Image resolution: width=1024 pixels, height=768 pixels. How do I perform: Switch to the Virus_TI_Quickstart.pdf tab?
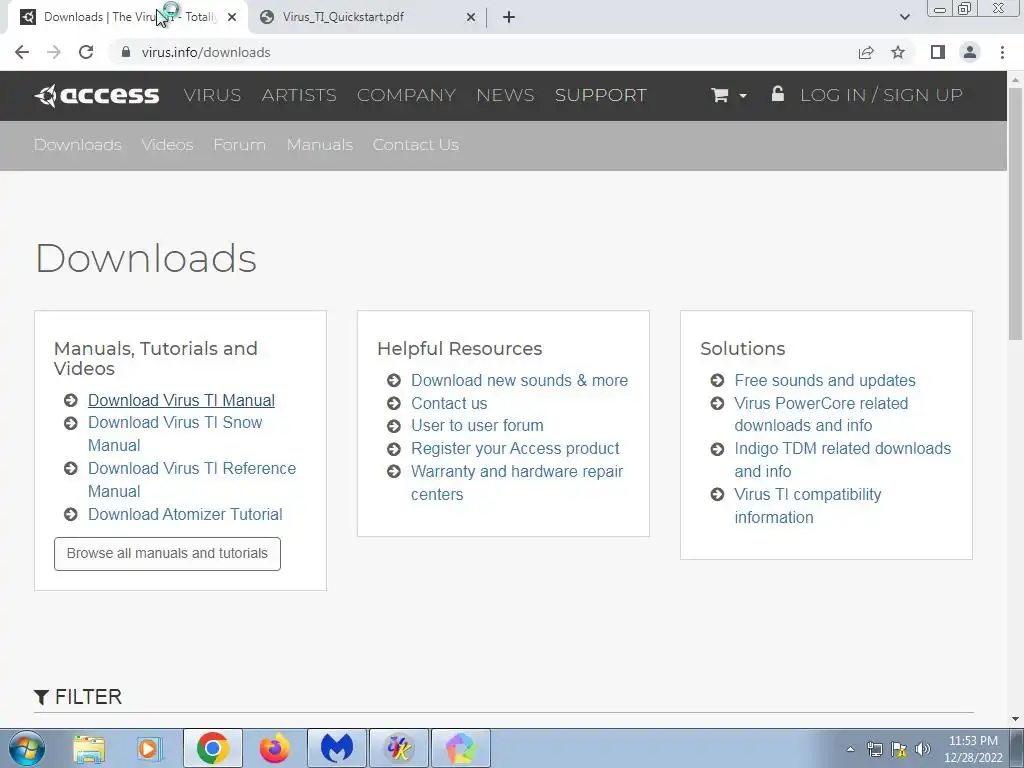pyautogui.click(x=368, y=17)
